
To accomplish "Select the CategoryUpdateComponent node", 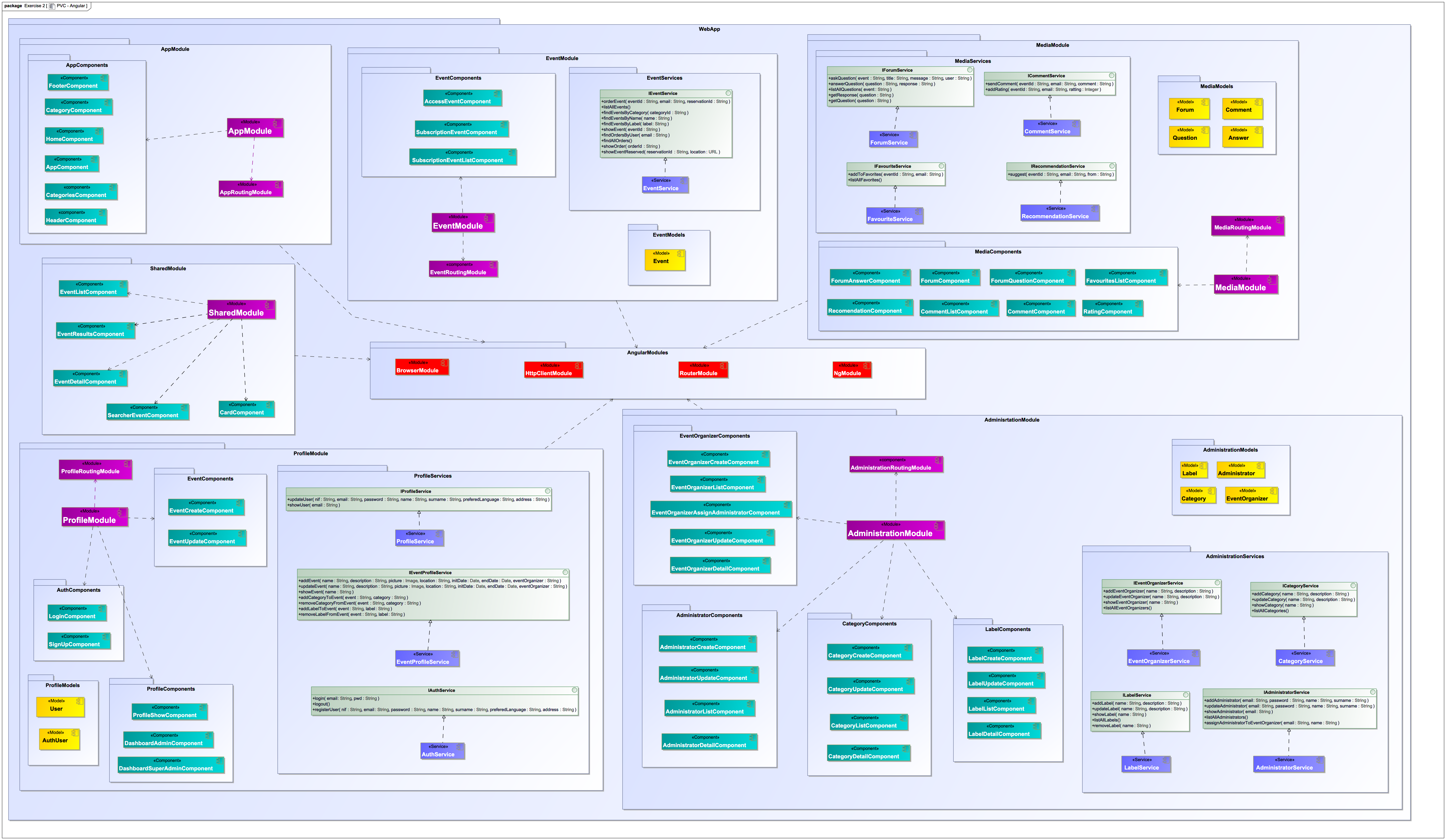I will click(x=870, y=686).
